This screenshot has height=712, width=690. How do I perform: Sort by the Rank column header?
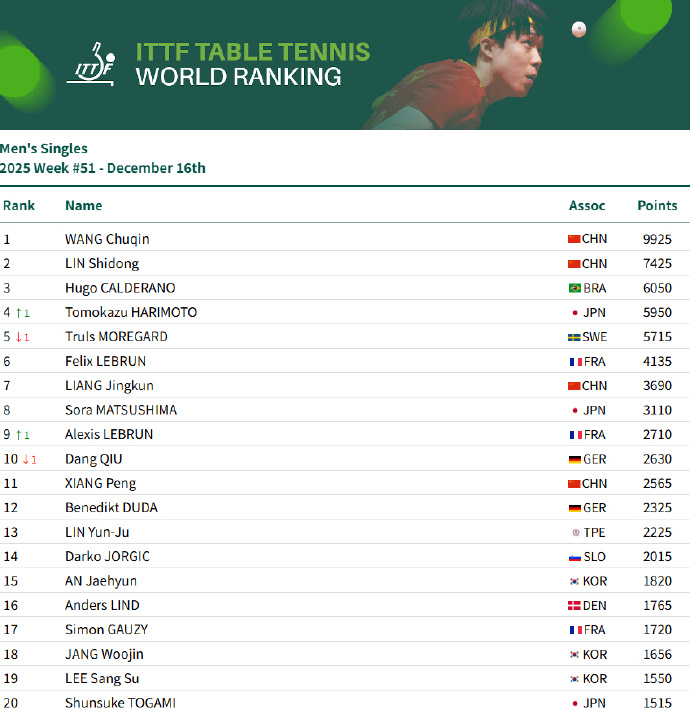click(18, 206)
